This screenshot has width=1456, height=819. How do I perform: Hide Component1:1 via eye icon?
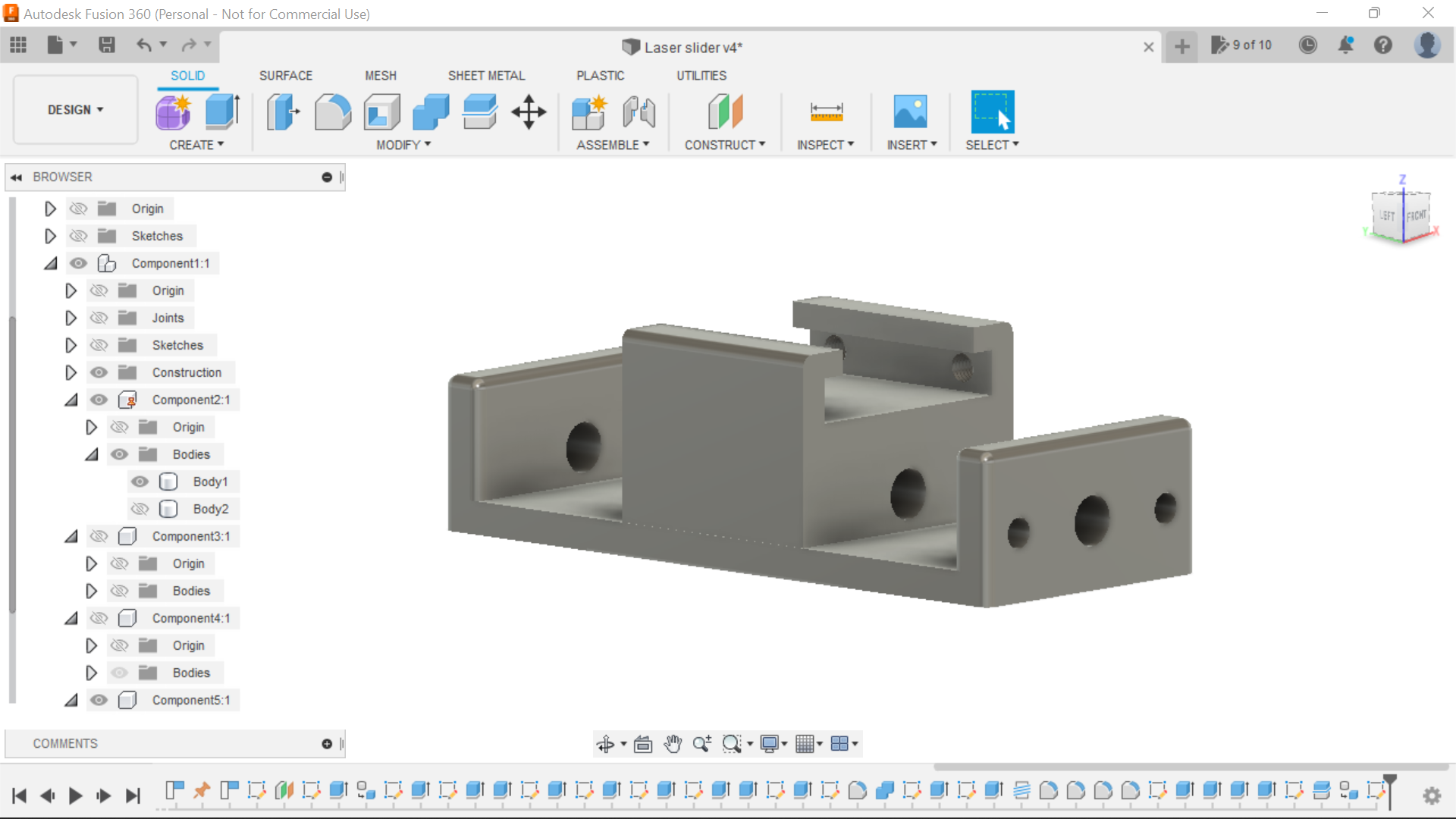[x=78, y=263]
